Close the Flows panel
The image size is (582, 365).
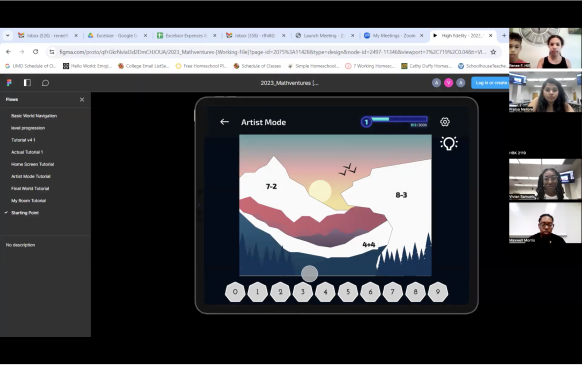point(82,100)
